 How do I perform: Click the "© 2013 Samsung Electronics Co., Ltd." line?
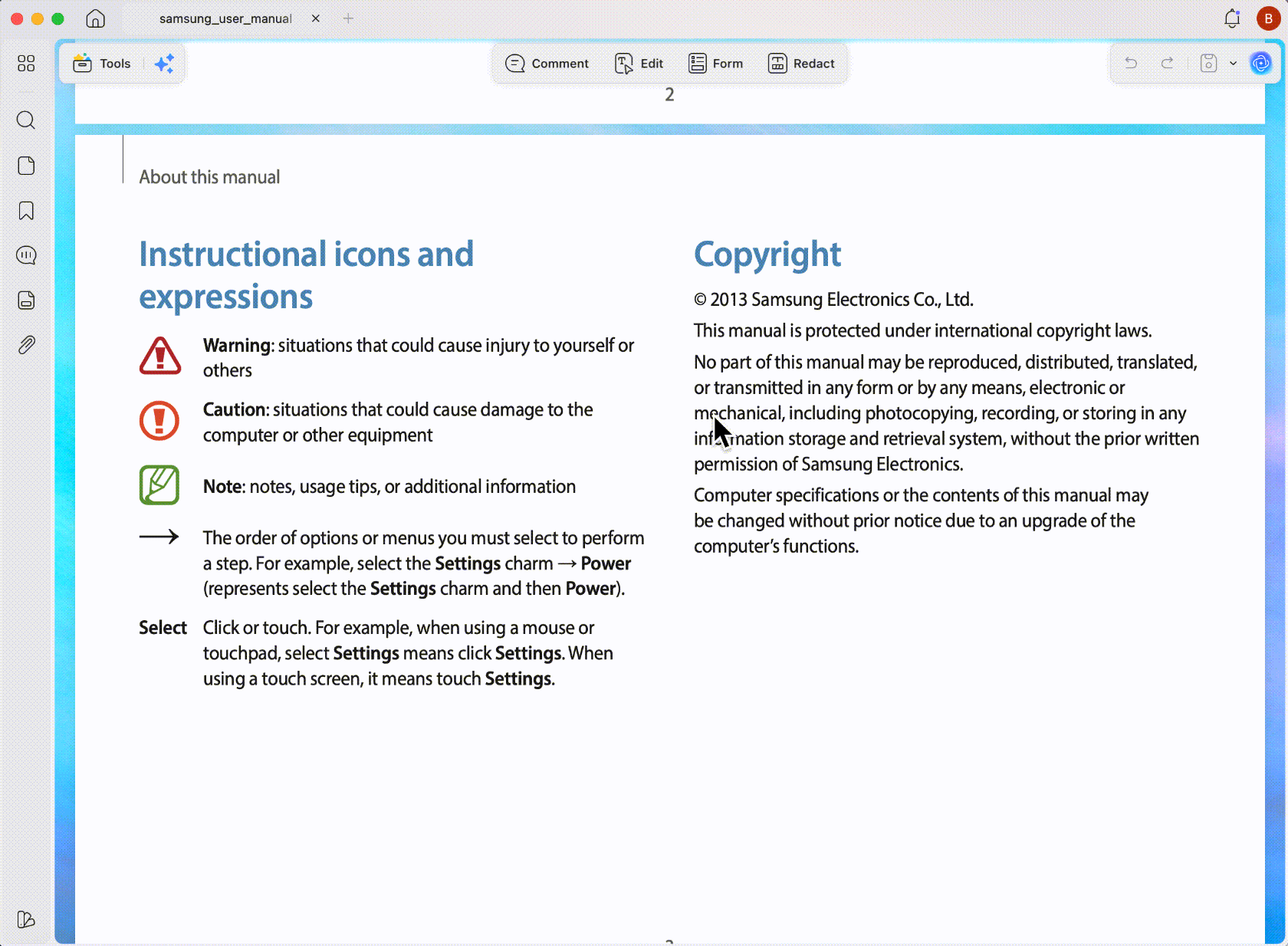pos(833,300)
